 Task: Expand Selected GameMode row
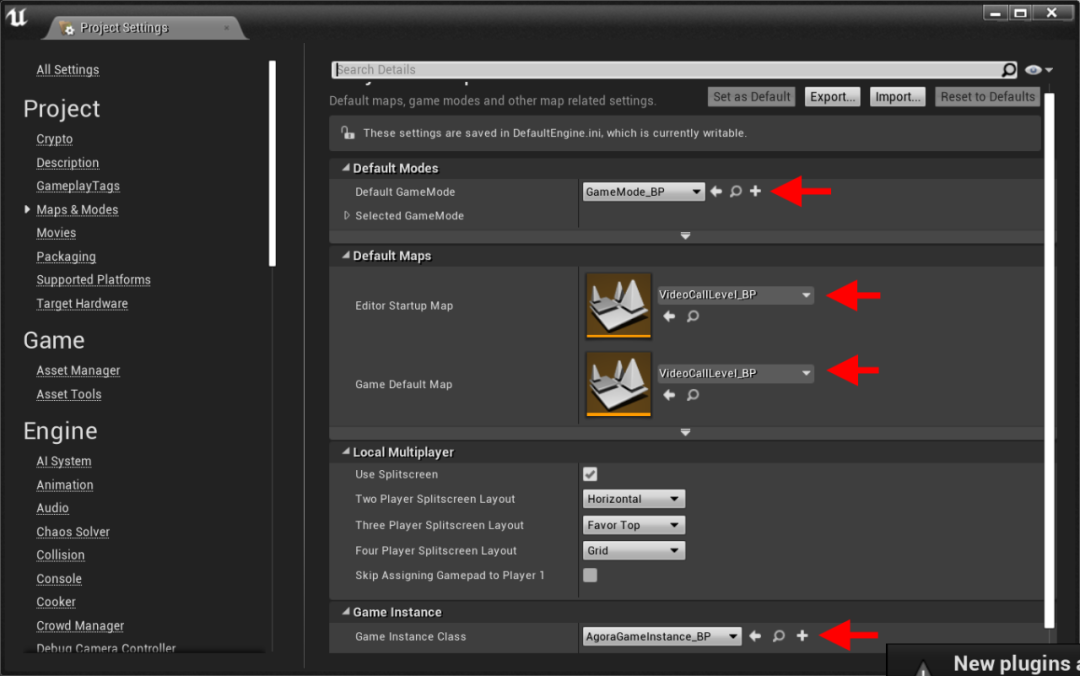coord(346,216)
